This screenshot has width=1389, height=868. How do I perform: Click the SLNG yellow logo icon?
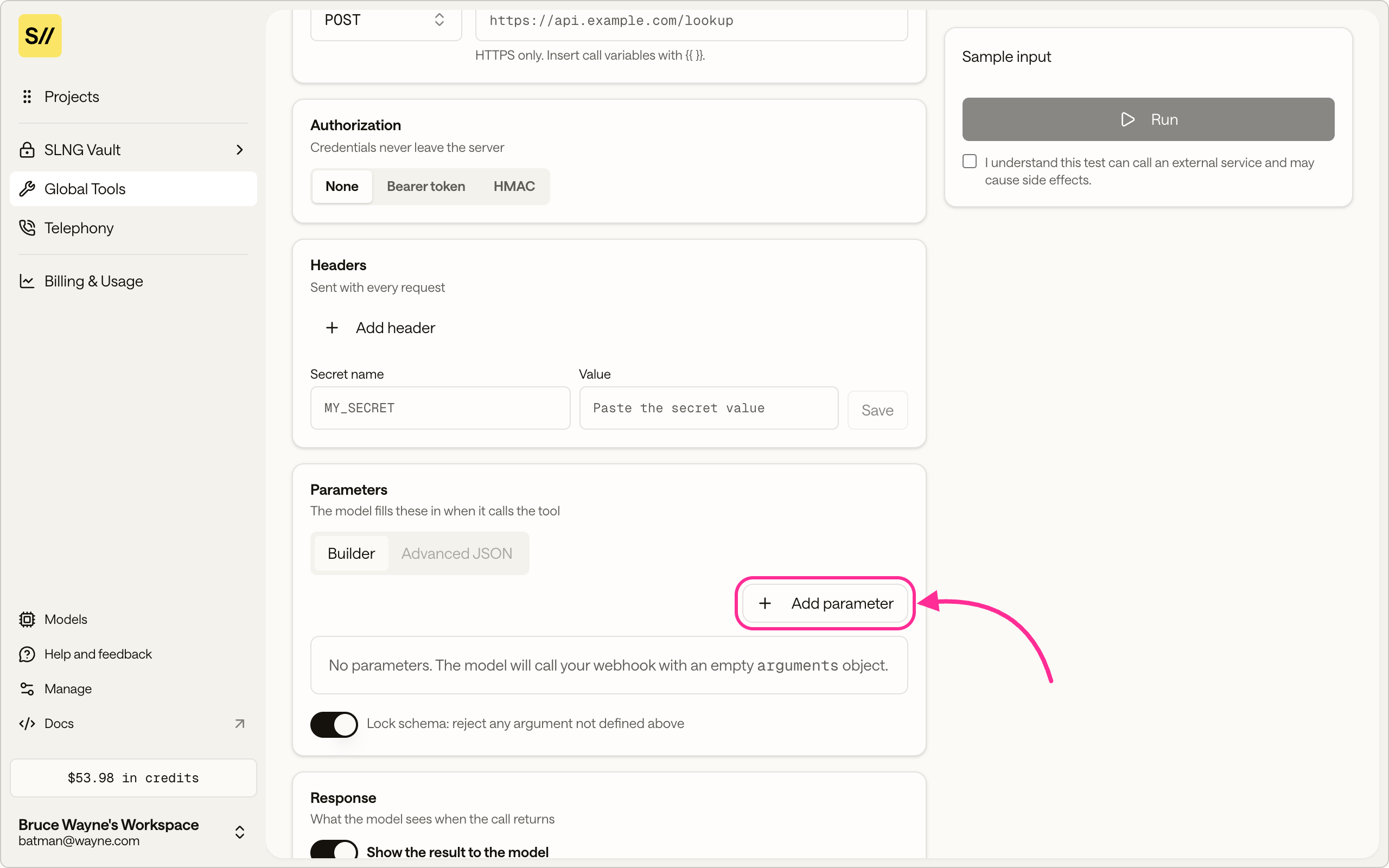pyautogui.click(x=40, y=36)
